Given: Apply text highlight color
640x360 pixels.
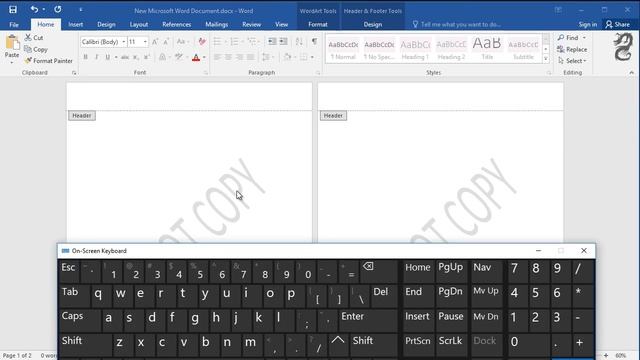Looking at the screenshot, I should 179,57.
